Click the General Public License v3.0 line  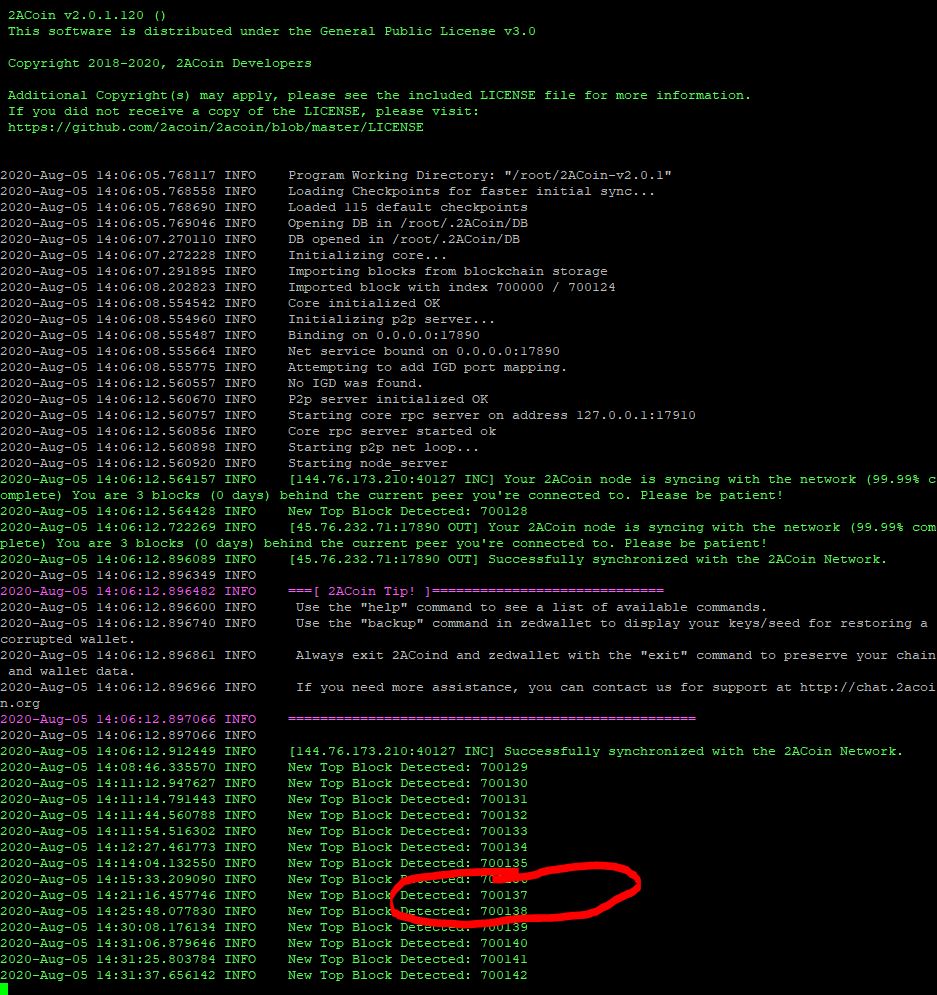272,31
